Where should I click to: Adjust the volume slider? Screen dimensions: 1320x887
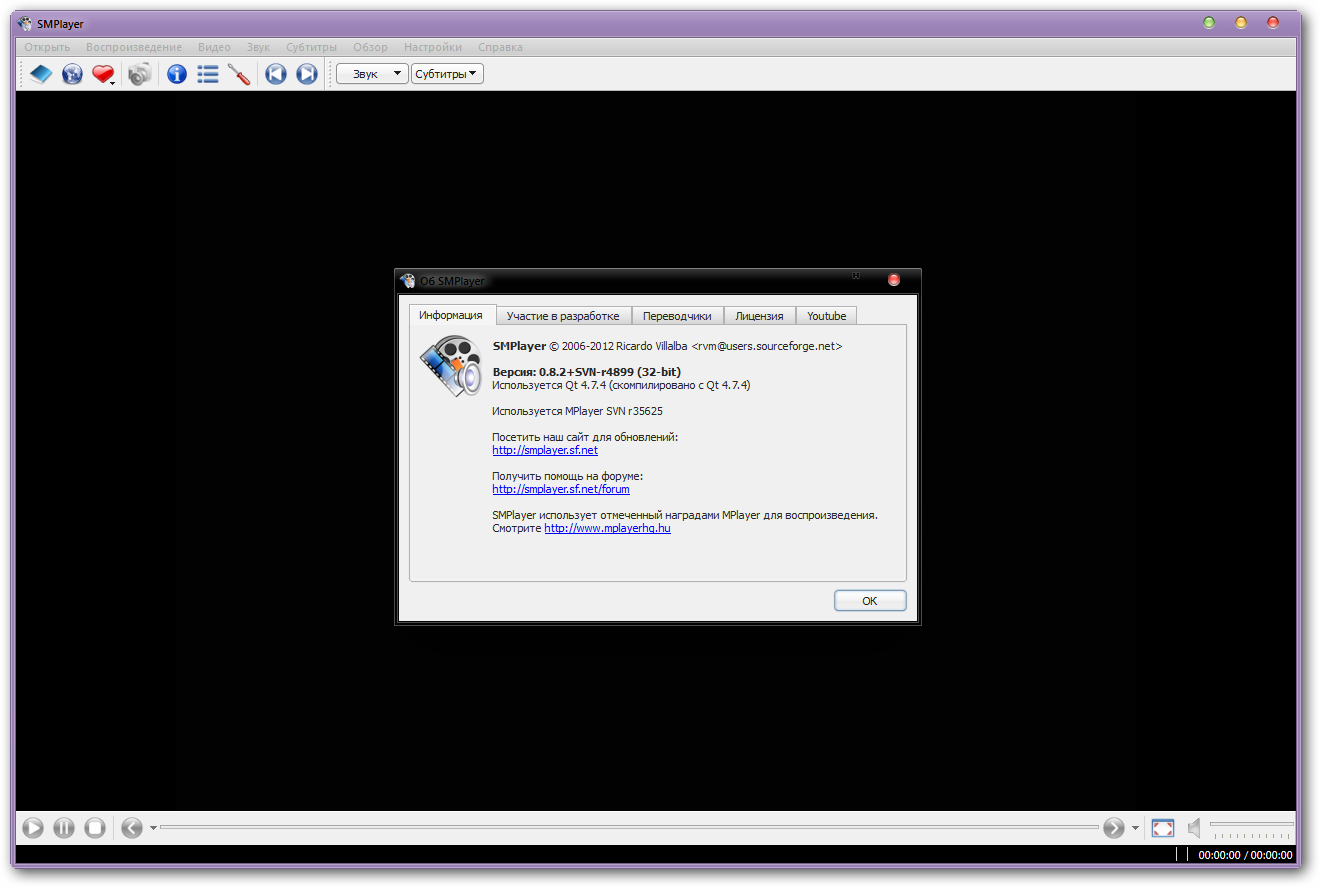[x=1251, y=828]
